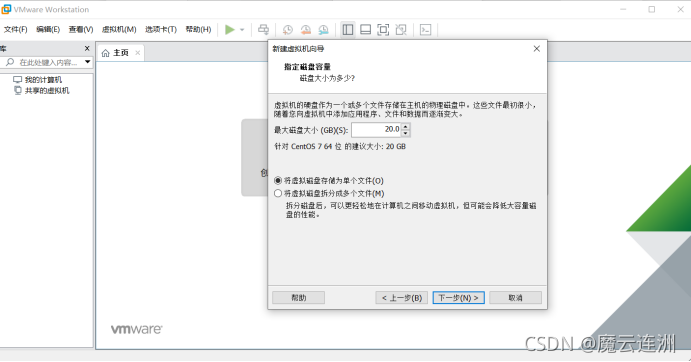The width and height of the screenshot is (691, 362).
Task: Click the 下一步(N) next button
Action: pyautogui.click(x=458, y=298)
